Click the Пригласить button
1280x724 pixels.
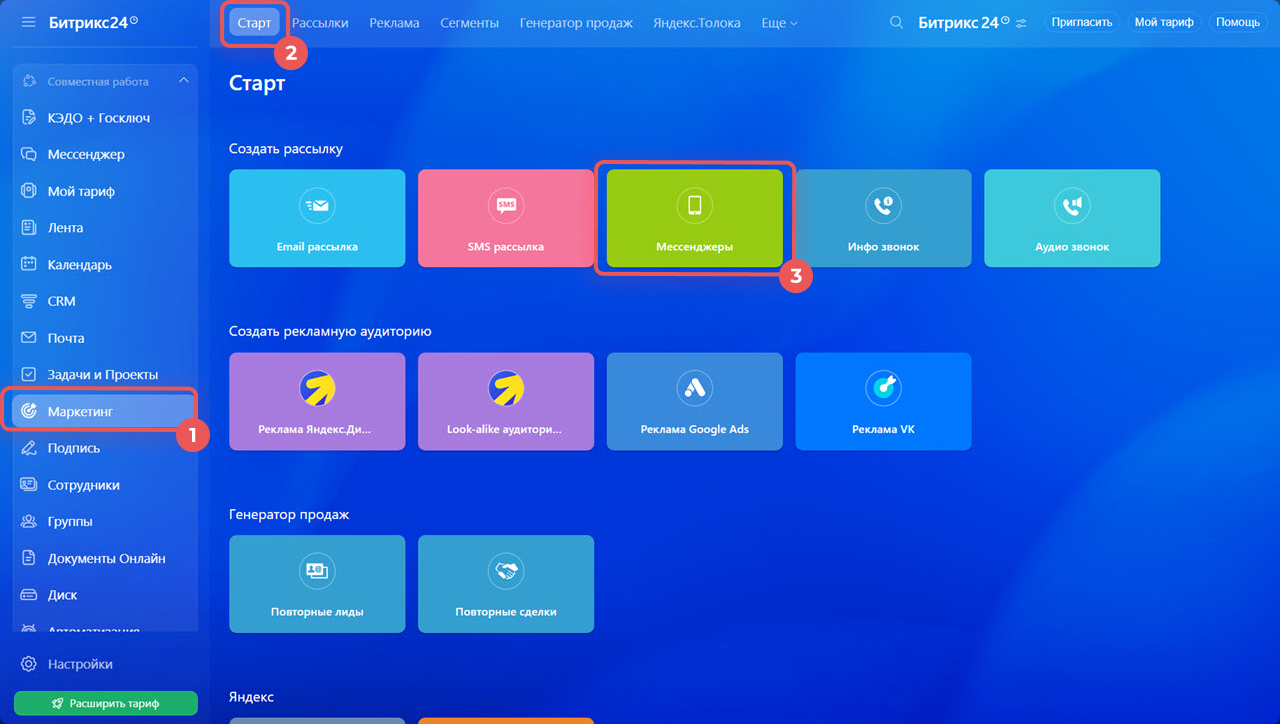coord(1082,22)
